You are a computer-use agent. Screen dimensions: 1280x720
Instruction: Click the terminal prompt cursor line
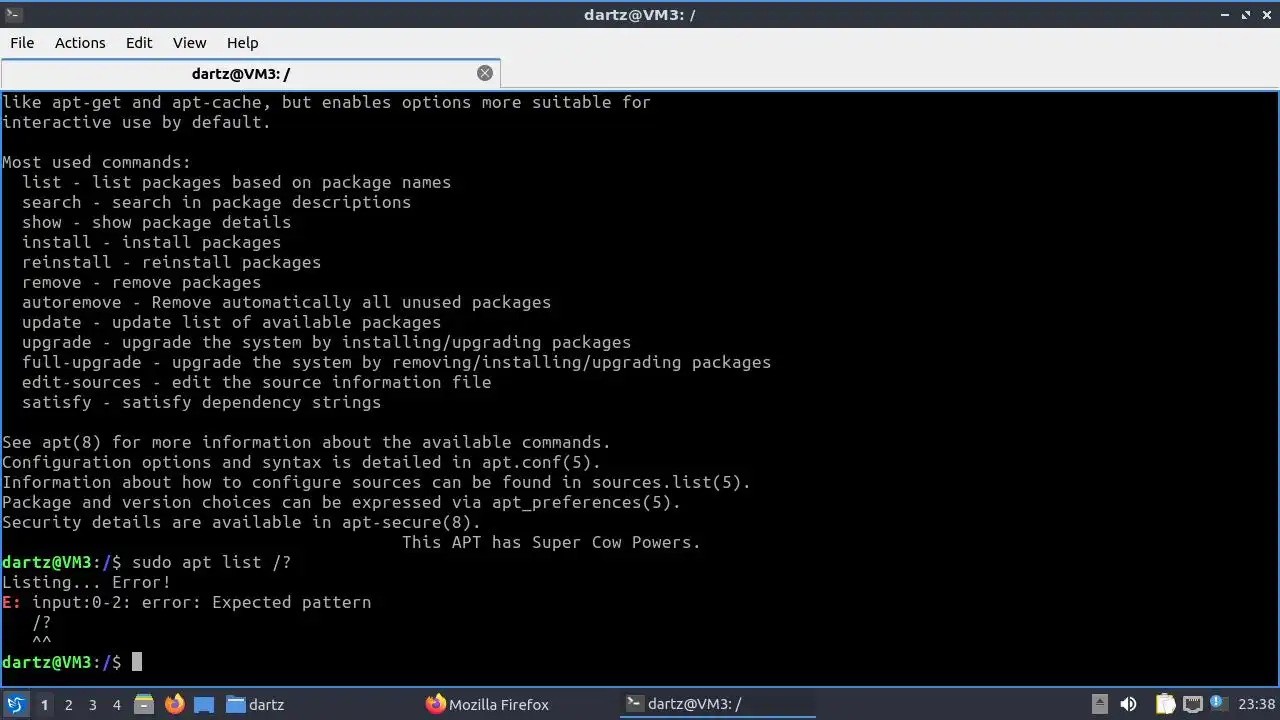[x=72, y=662]
